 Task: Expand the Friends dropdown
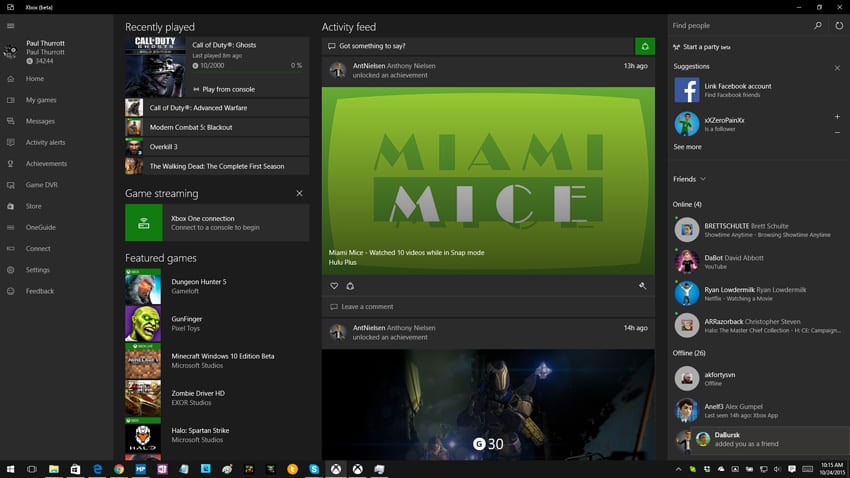pos(690,179)
